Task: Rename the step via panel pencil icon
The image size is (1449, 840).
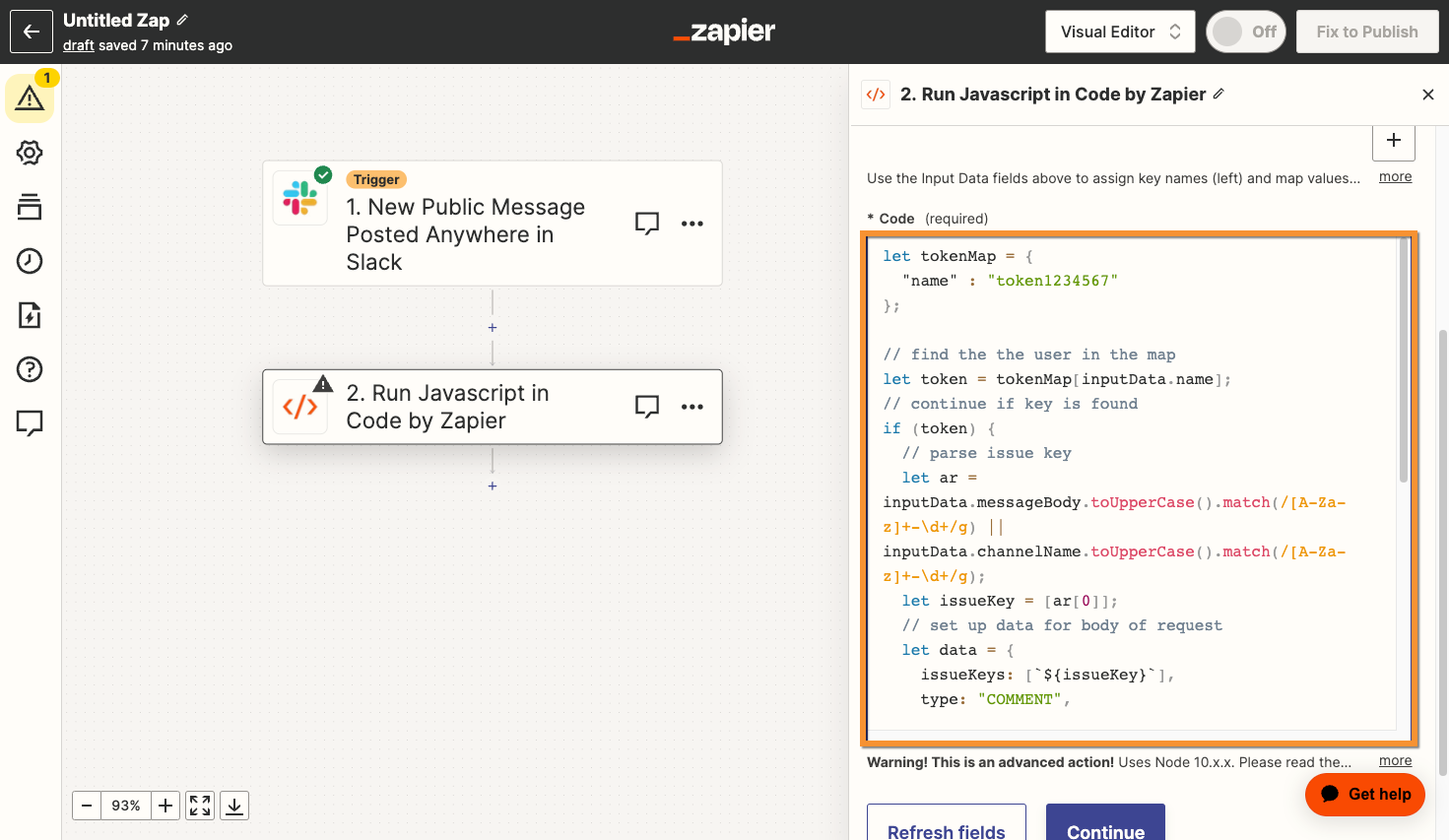Action: [1218, 94]
